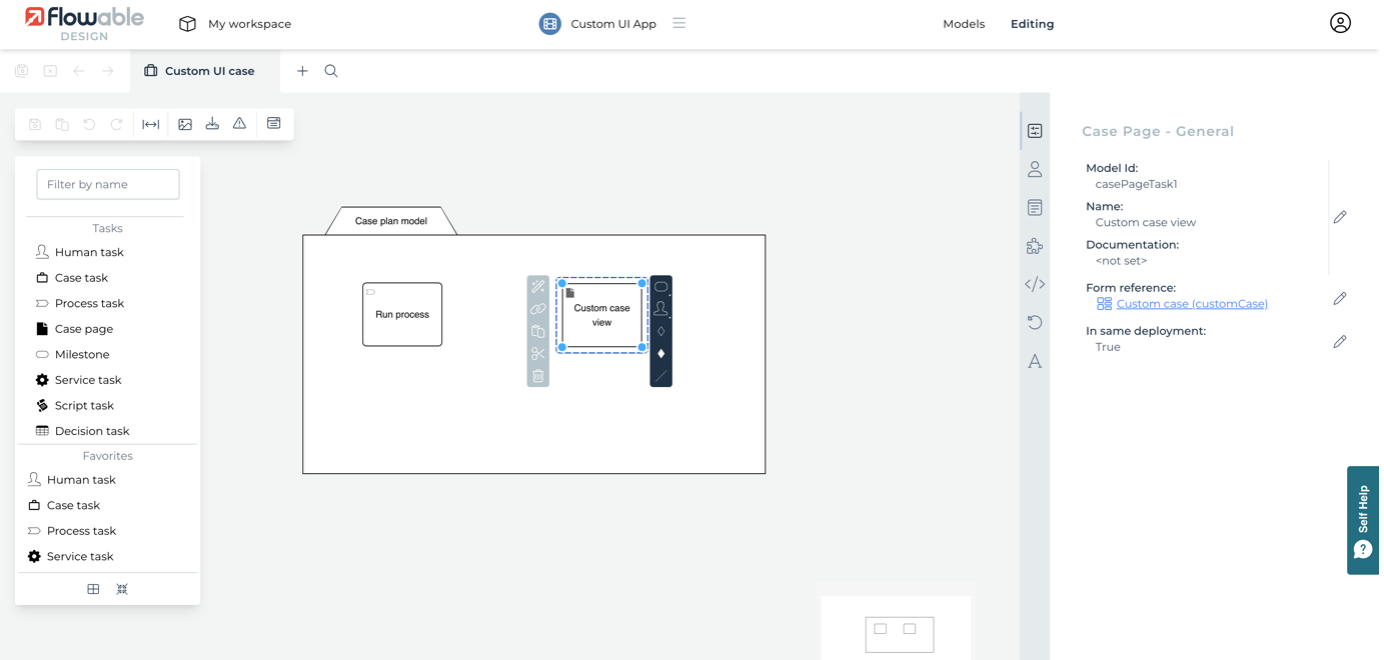Switch to the Models menu

963,24
